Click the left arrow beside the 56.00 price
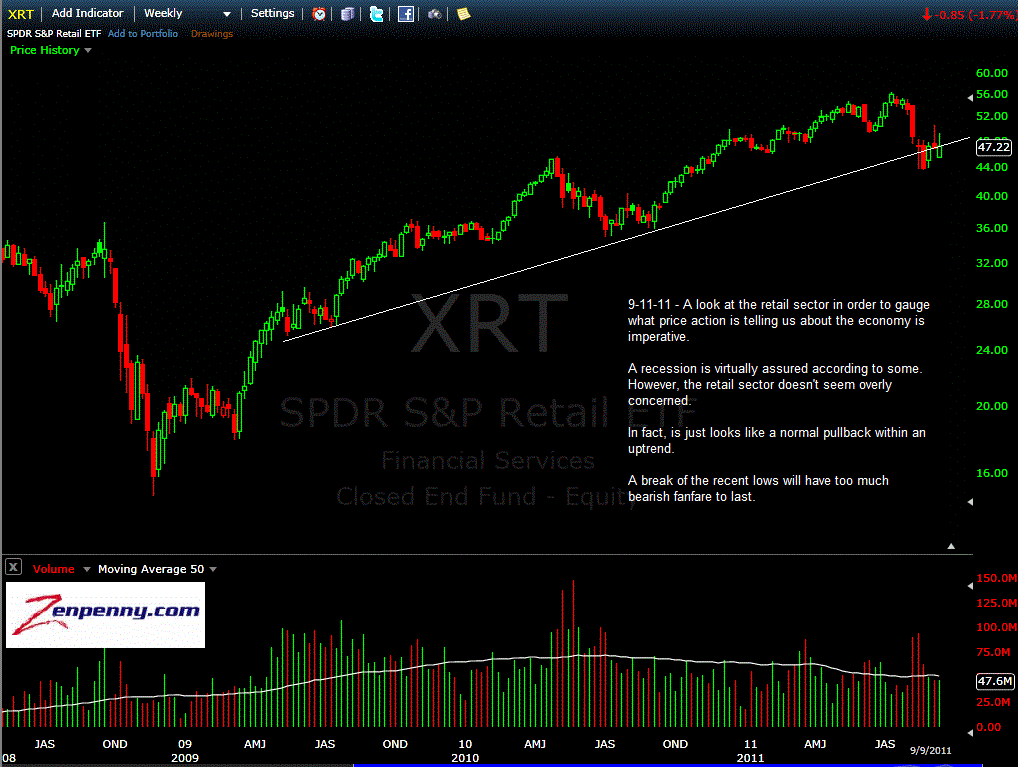 pos(970,98)
